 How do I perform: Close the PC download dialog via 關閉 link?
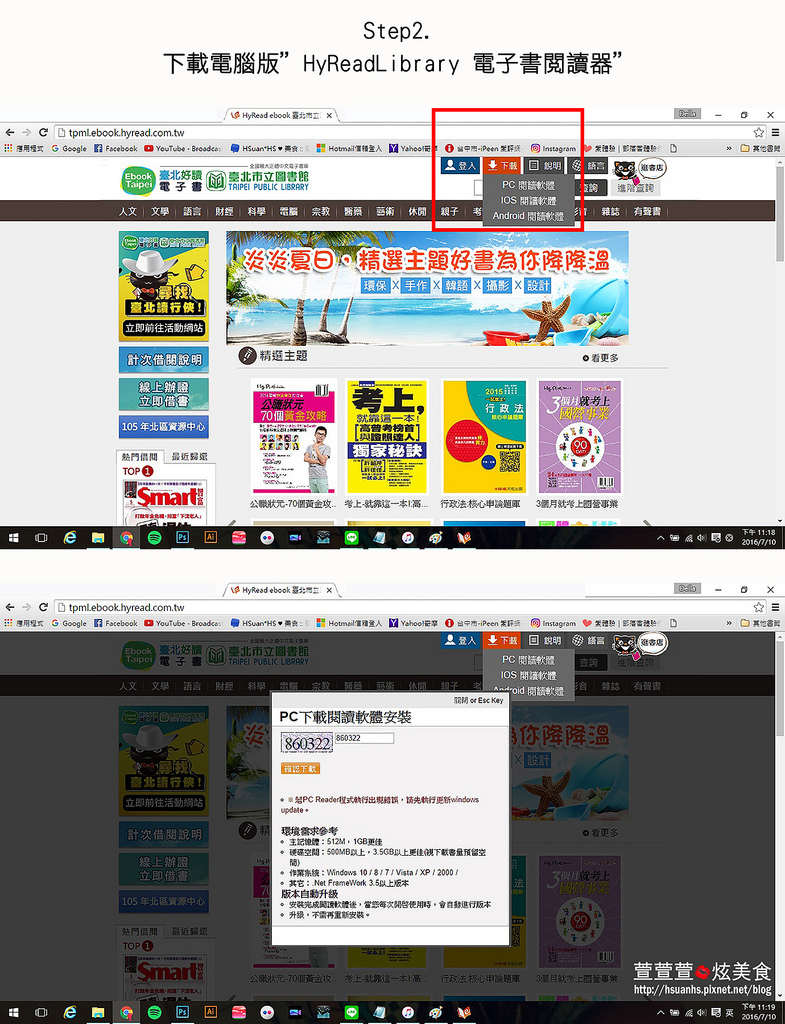coord(460,701)
